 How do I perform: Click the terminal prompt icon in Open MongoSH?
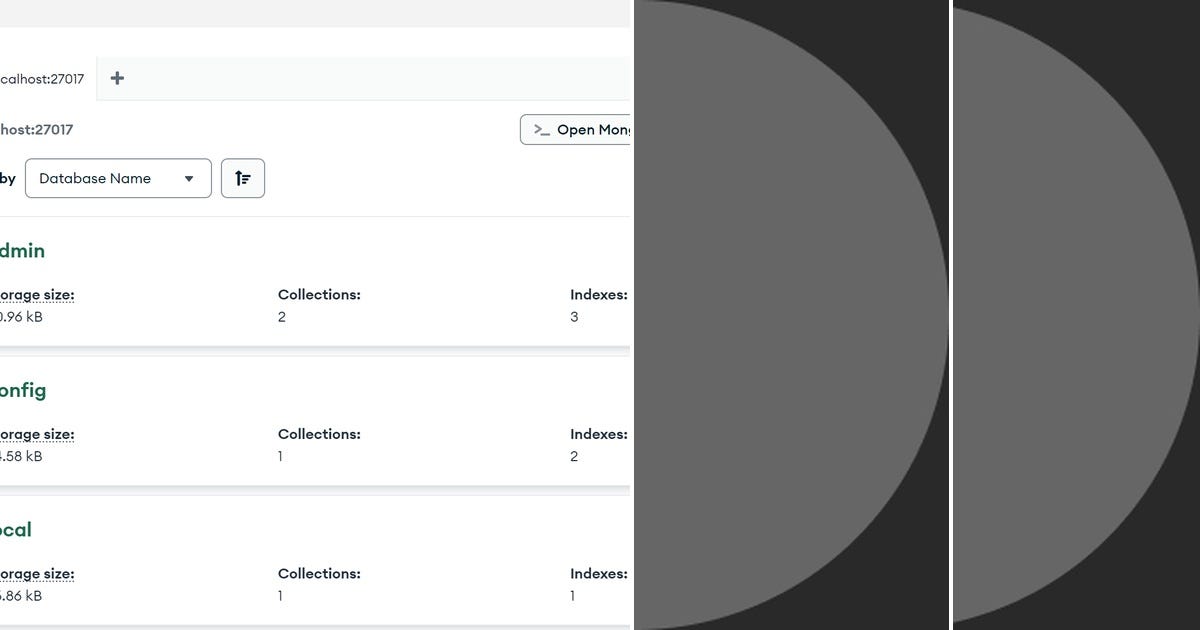click(x=541, y=129)
